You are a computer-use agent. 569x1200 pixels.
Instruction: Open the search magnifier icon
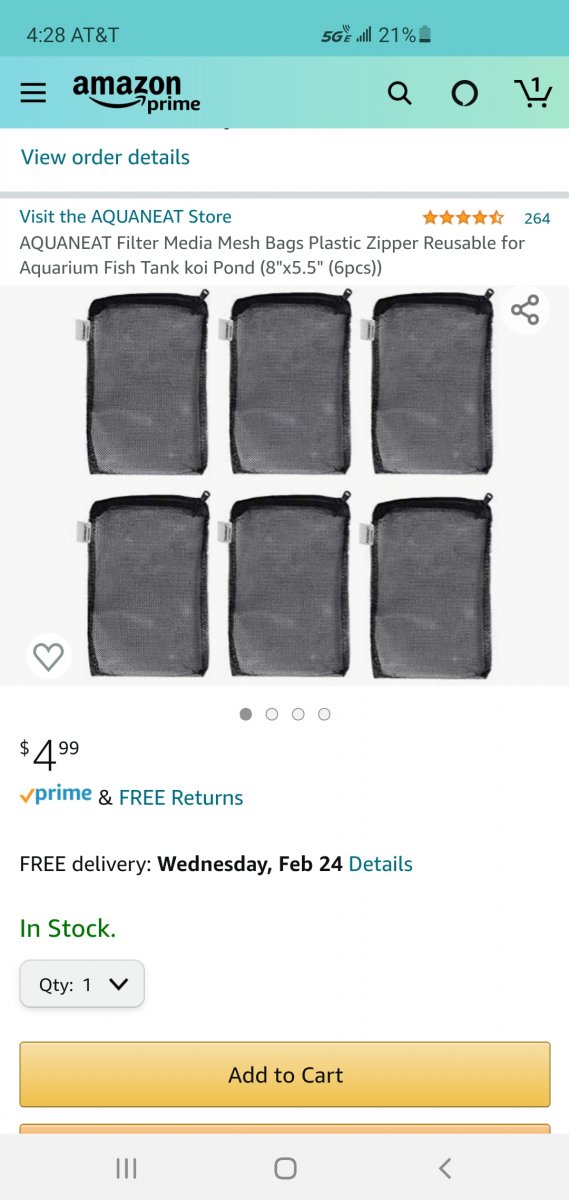click(399, 93)
